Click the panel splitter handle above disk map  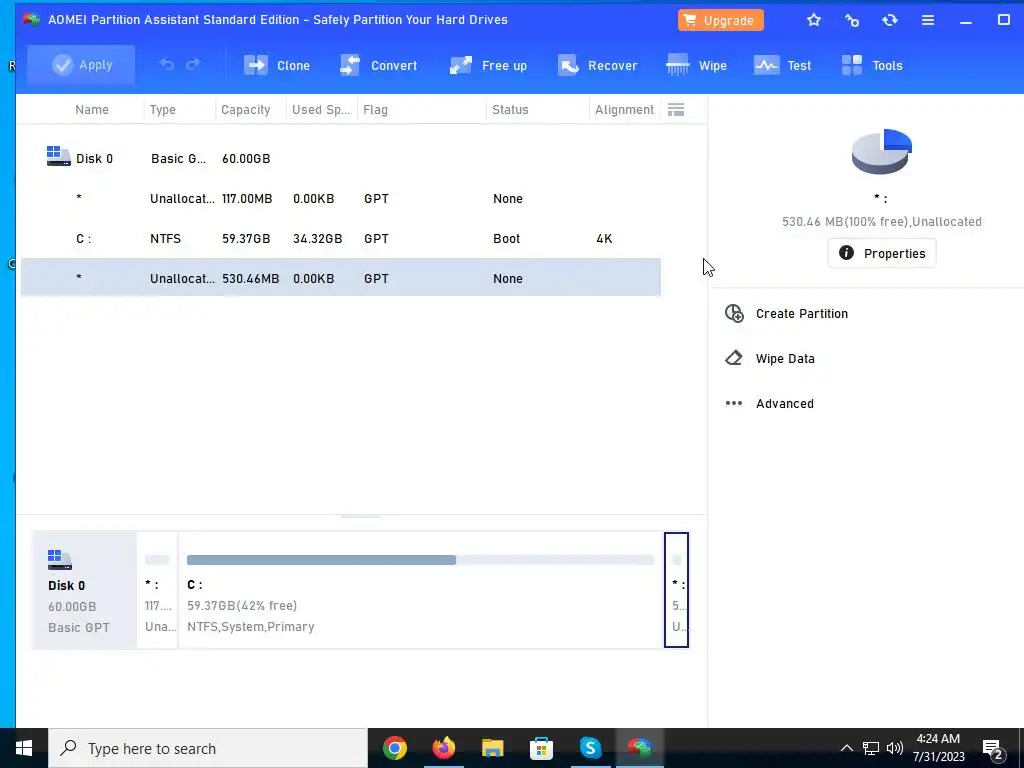coord(360,517)
